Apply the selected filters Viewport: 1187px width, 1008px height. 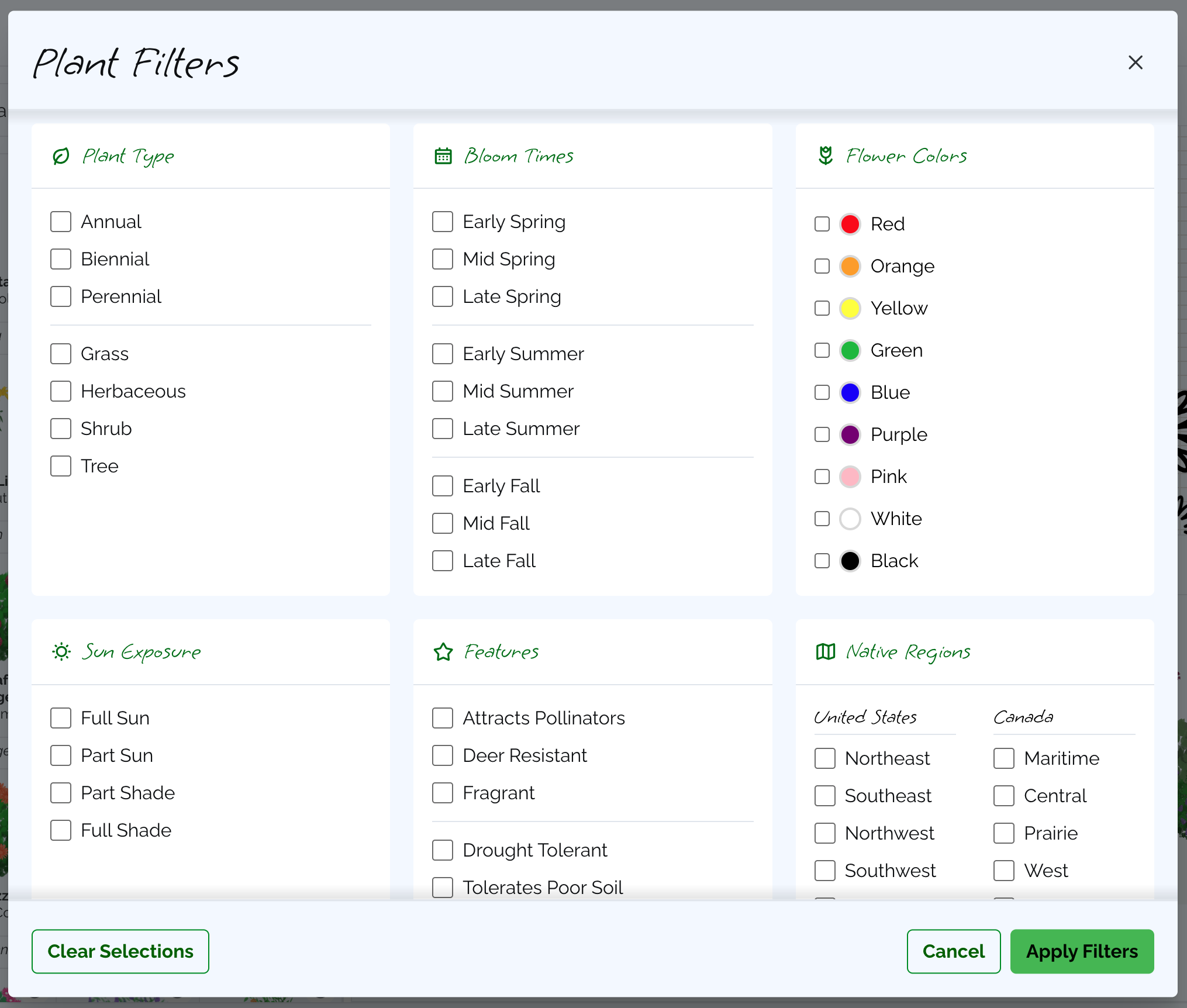[x=1082, y=951]
